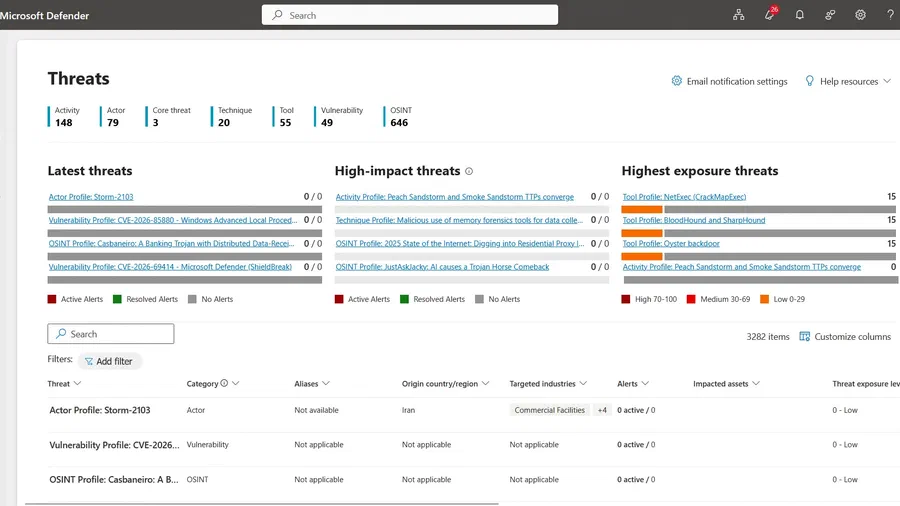Click Email notification settings
The image size is (900, 506).
point(730,81)
